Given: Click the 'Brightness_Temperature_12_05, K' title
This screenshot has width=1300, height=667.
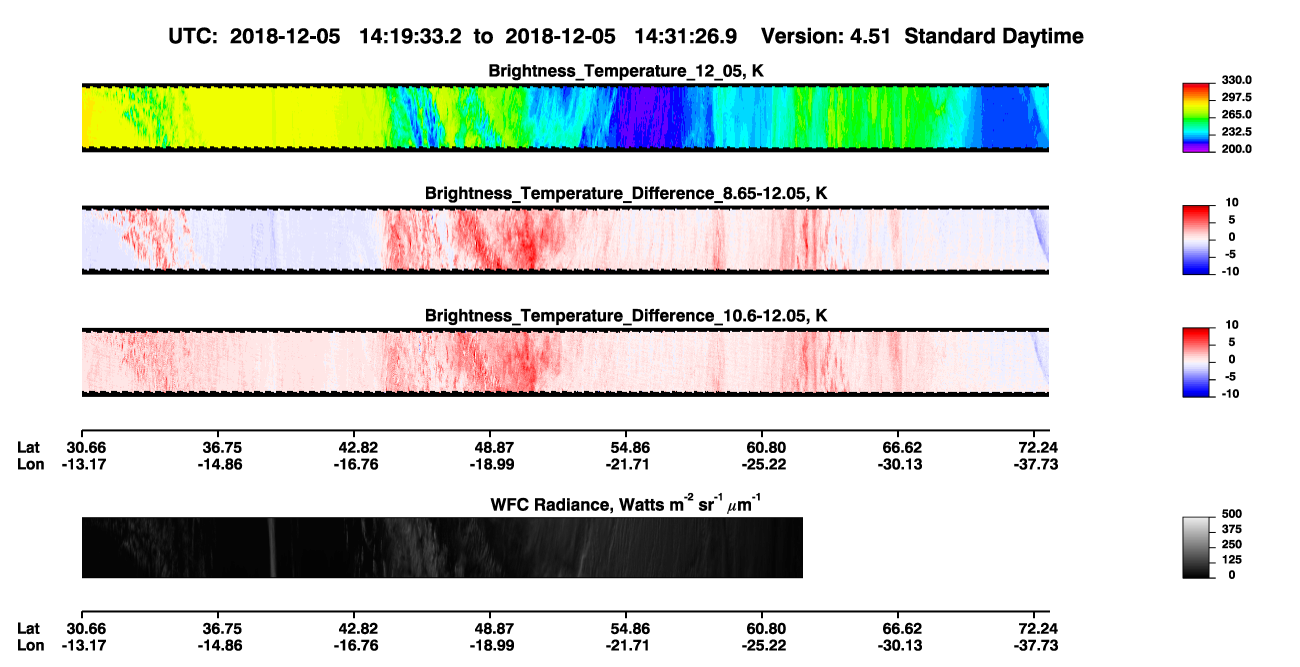Looking at the screenshot, I should pos(626,71).
